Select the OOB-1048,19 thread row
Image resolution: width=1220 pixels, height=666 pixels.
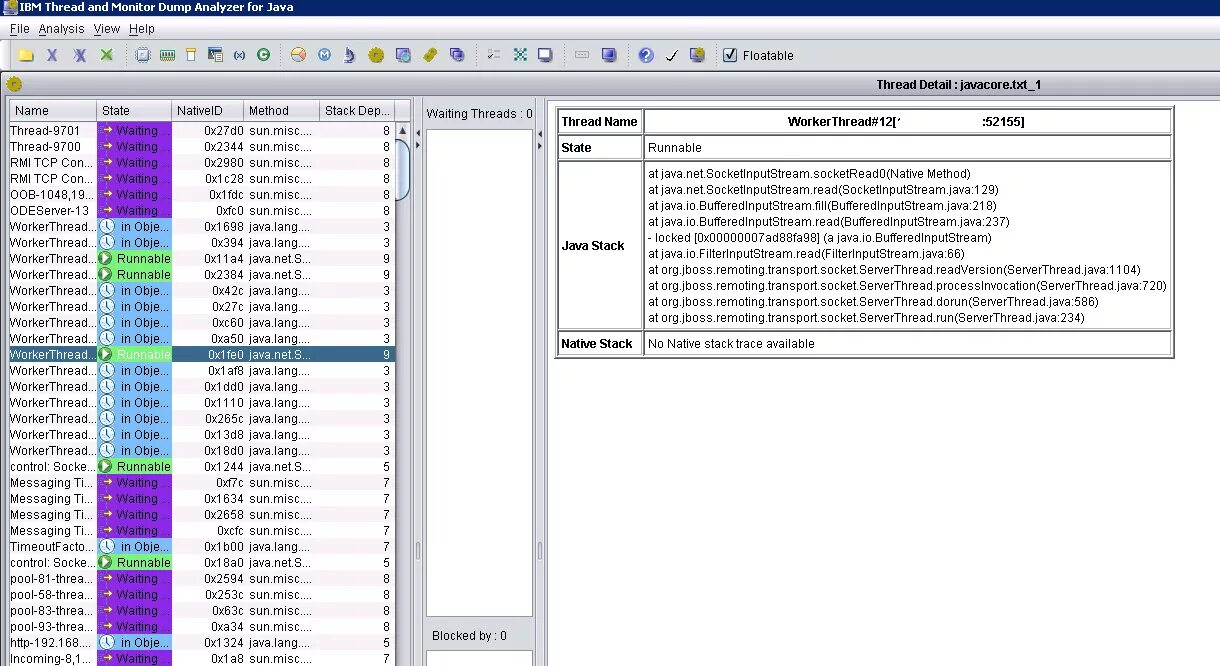point(202,194)
